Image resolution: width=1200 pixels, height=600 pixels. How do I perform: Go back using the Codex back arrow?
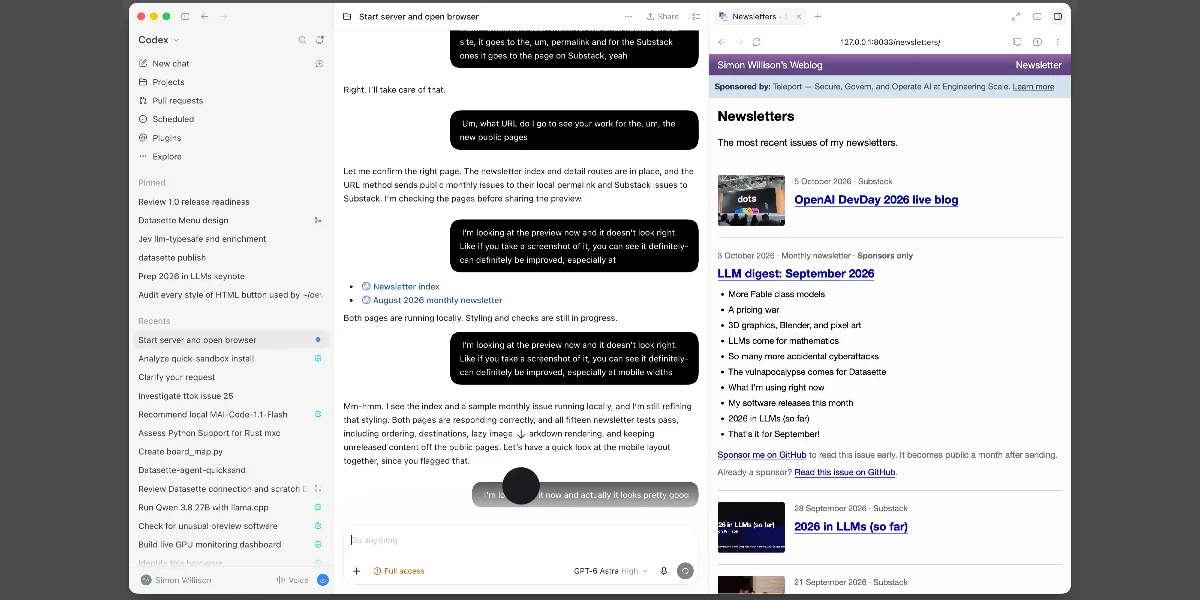[x=205, y=16]
